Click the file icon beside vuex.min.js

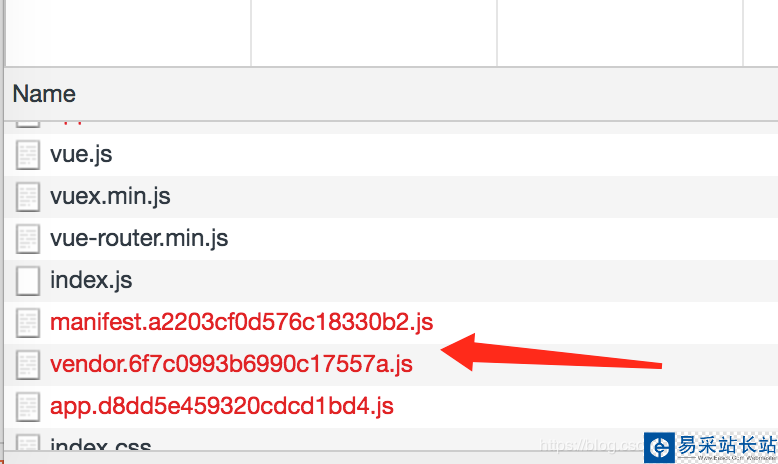28,197
